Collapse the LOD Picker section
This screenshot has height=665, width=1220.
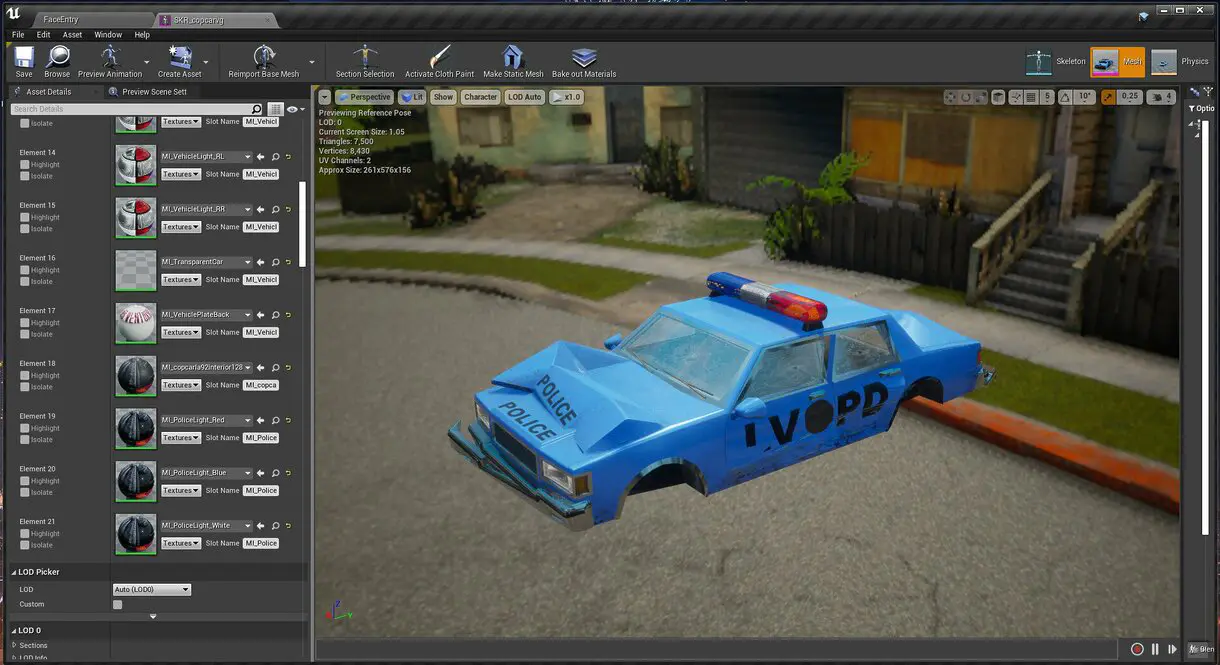[13, 572]
